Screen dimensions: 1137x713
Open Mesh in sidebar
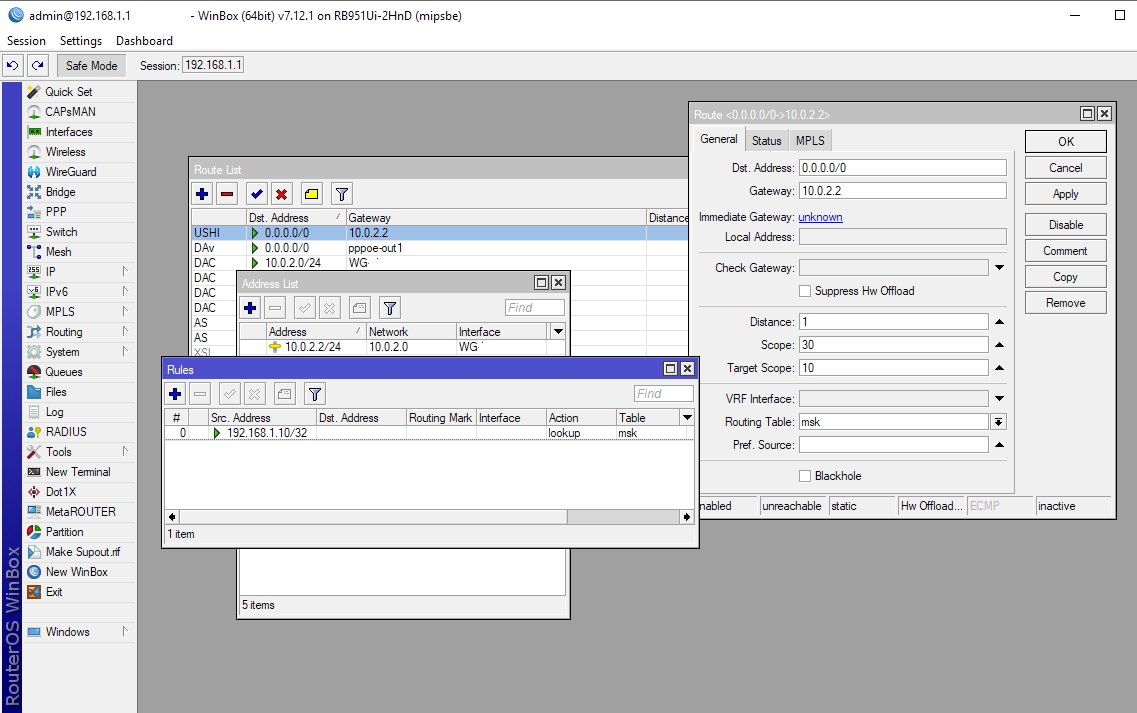pos(59,252)
